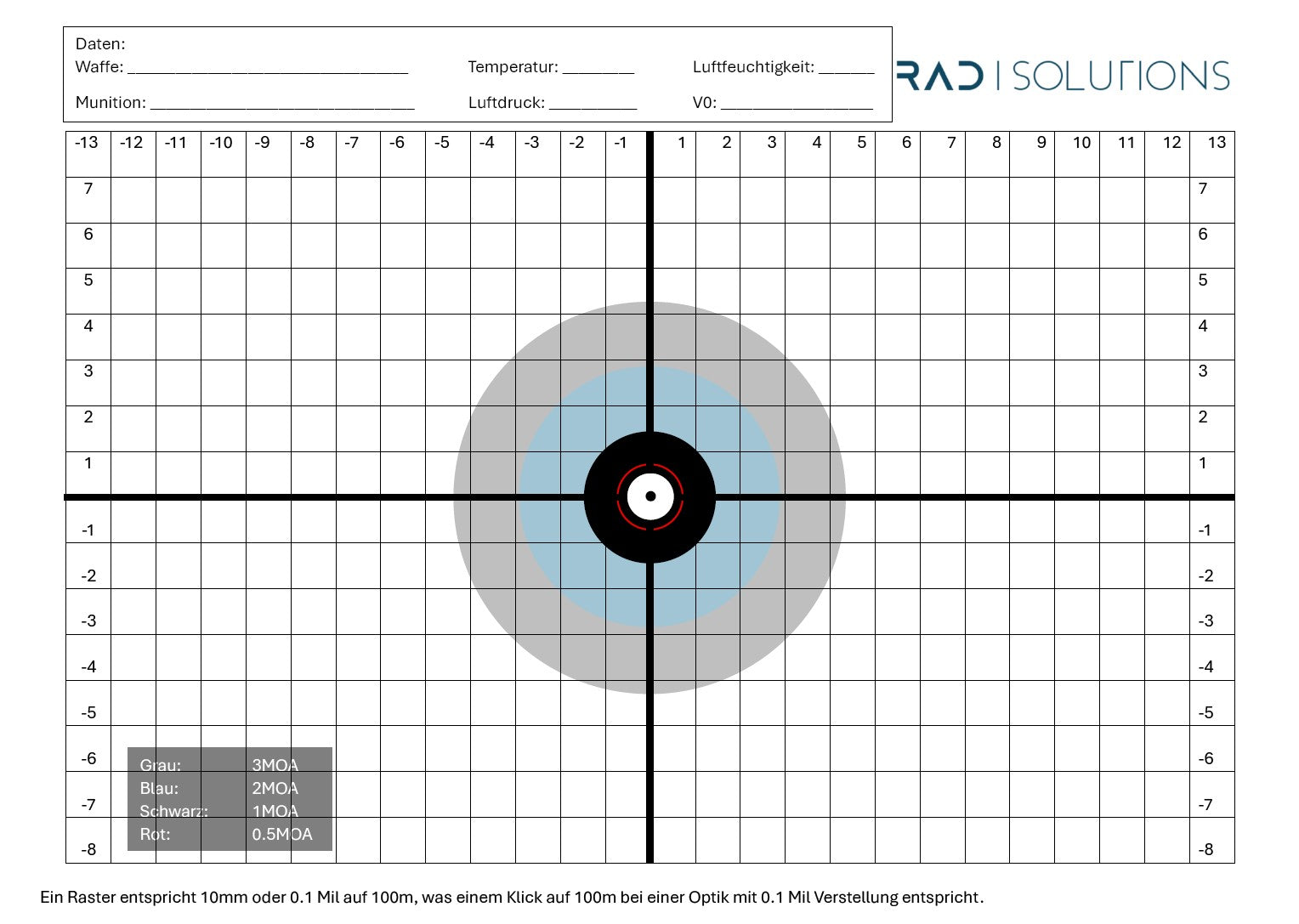
Task: Select the Temperatur blank field
Action: [x=598, y=68]
